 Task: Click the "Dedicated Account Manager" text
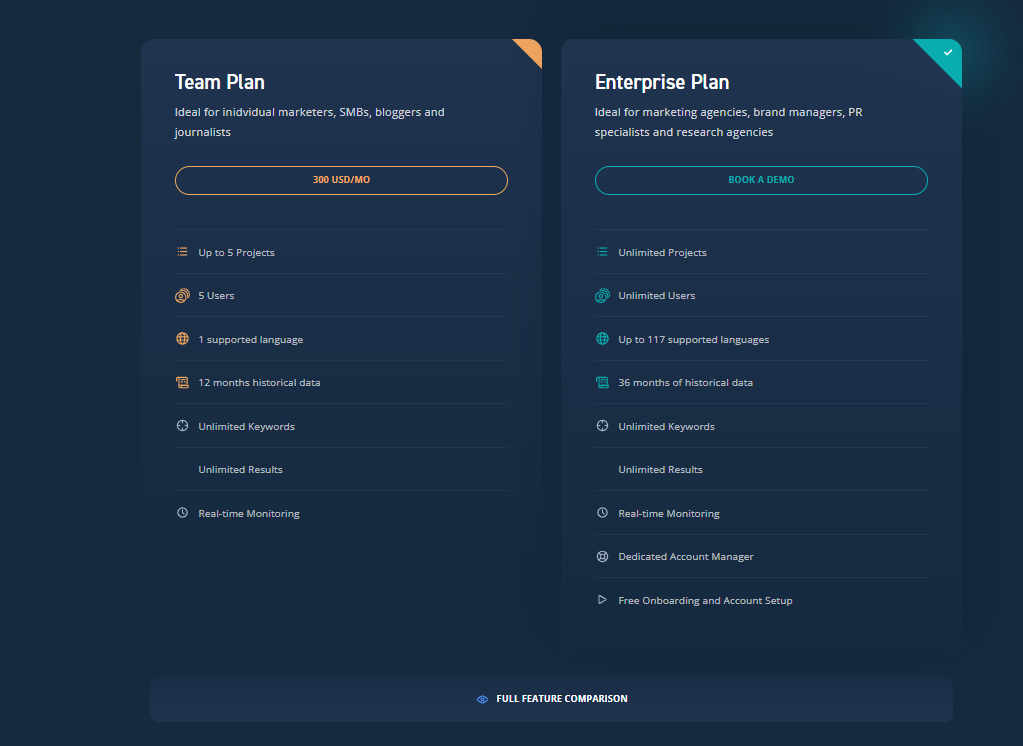coord(686,557)
